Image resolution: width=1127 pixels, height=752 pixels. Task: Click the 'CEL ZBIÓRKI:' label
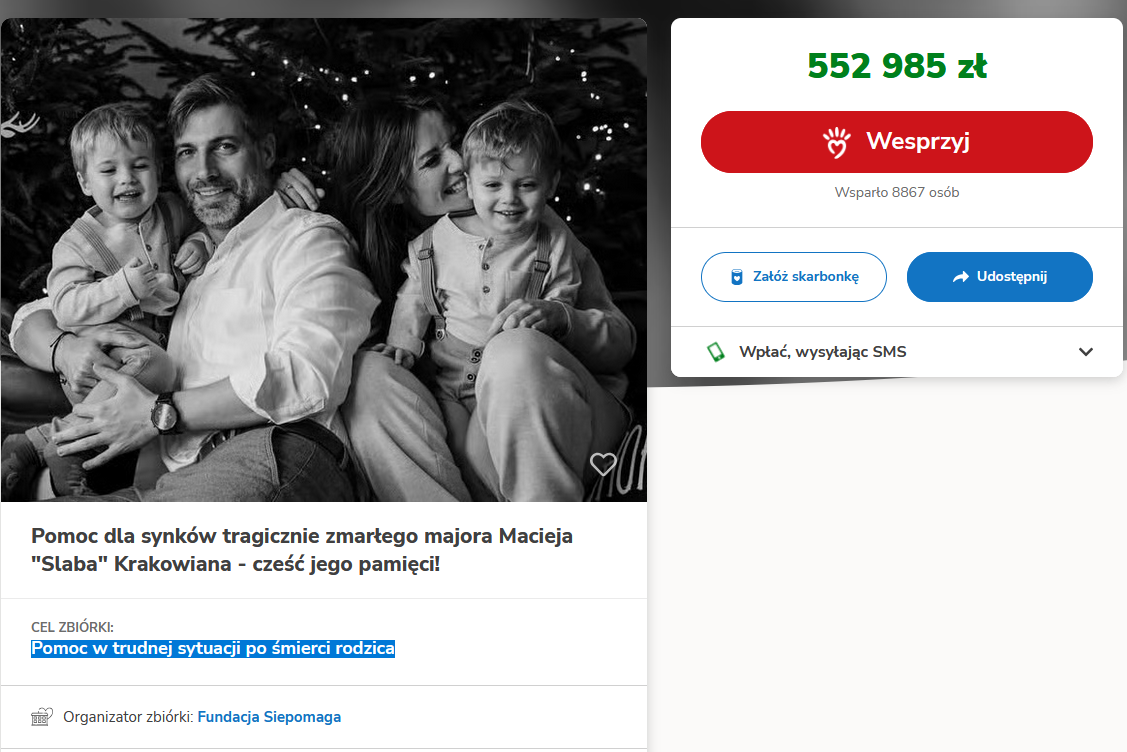pos(73,628)
